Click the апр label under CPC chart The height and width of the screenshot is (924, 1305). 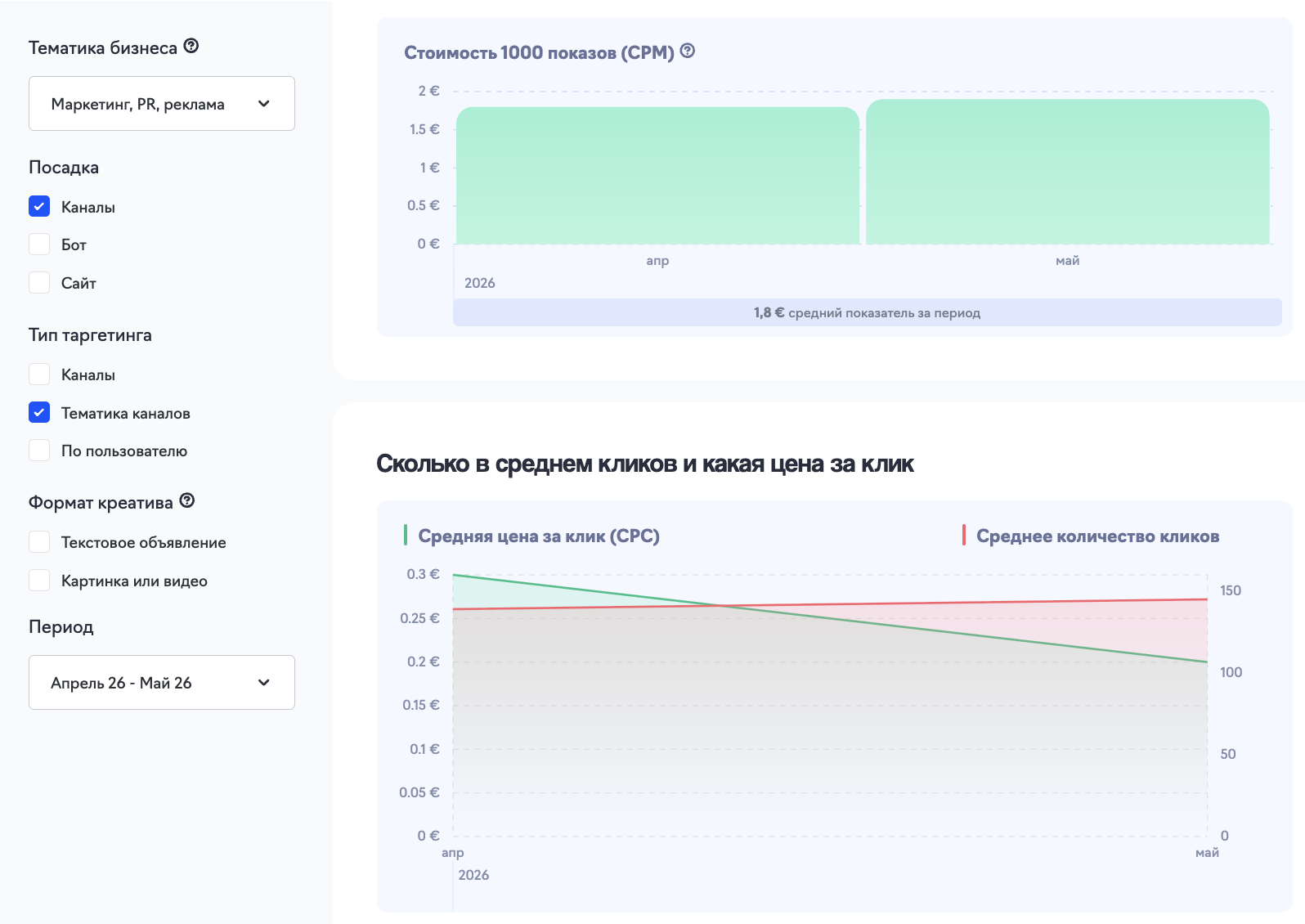click(453, 852)
